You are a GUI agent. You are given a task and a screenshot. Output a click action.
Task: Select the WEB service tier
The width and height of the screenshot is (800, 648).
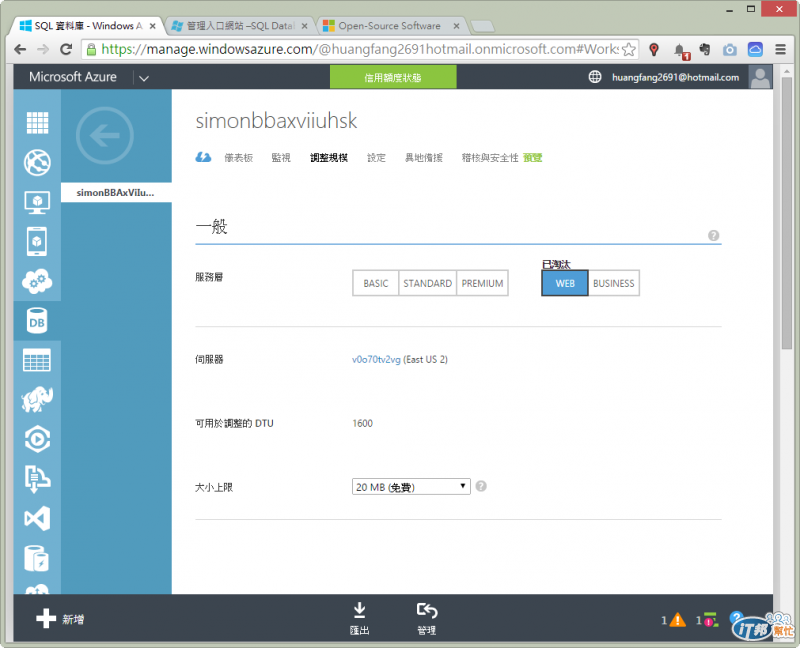565,283
